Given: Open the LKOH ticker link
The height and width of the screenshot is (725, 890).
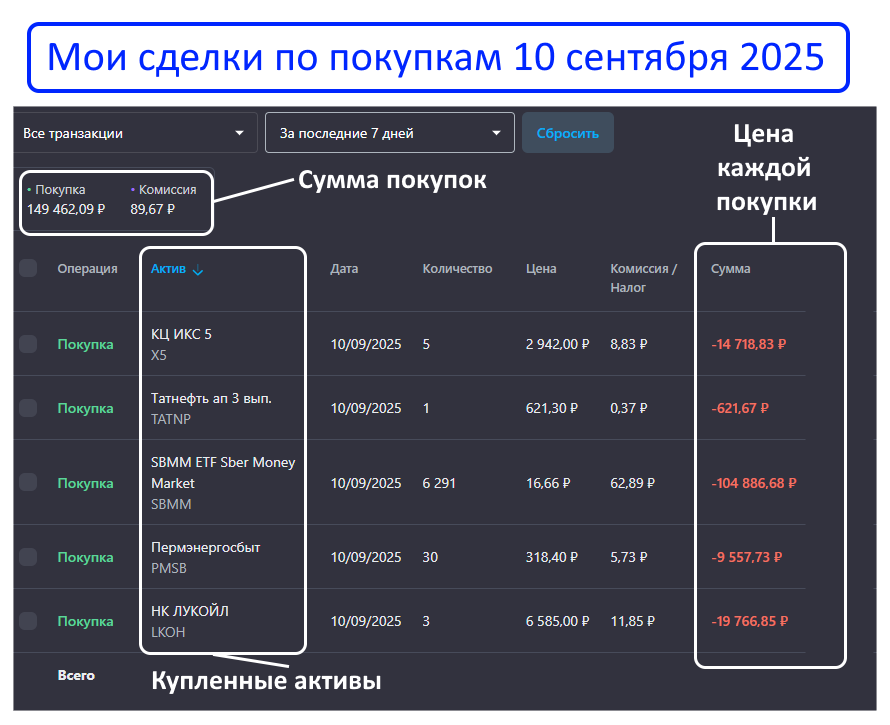Looking at the screenshot, I should click(167, 632).
